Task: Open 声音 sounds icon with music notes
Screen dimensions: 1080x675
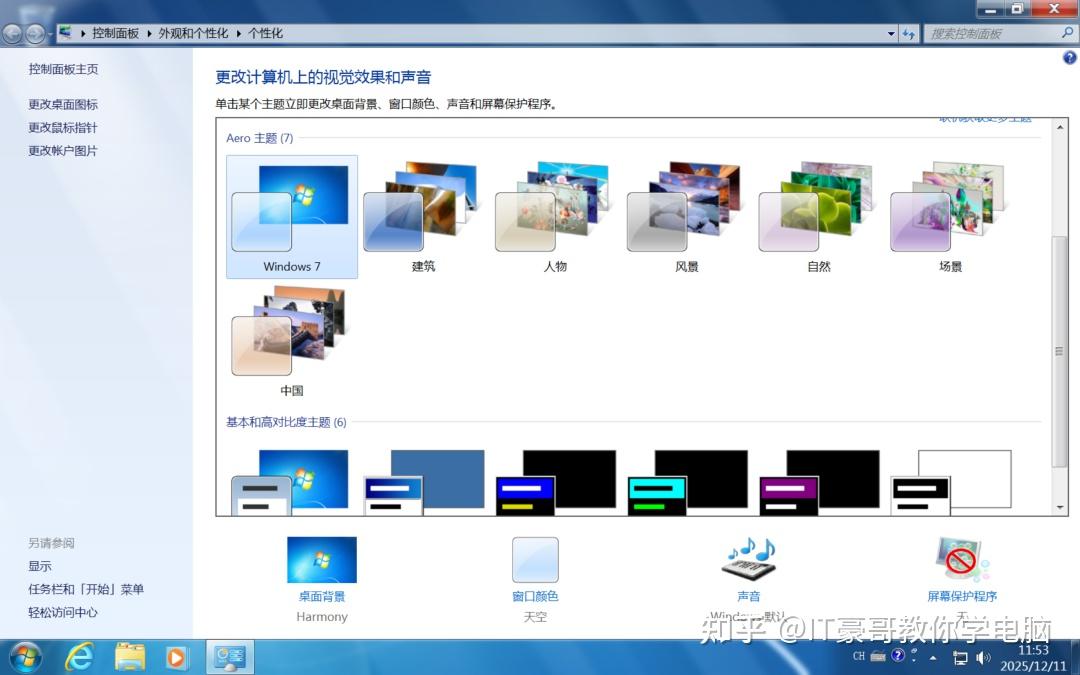Action: 749,559
